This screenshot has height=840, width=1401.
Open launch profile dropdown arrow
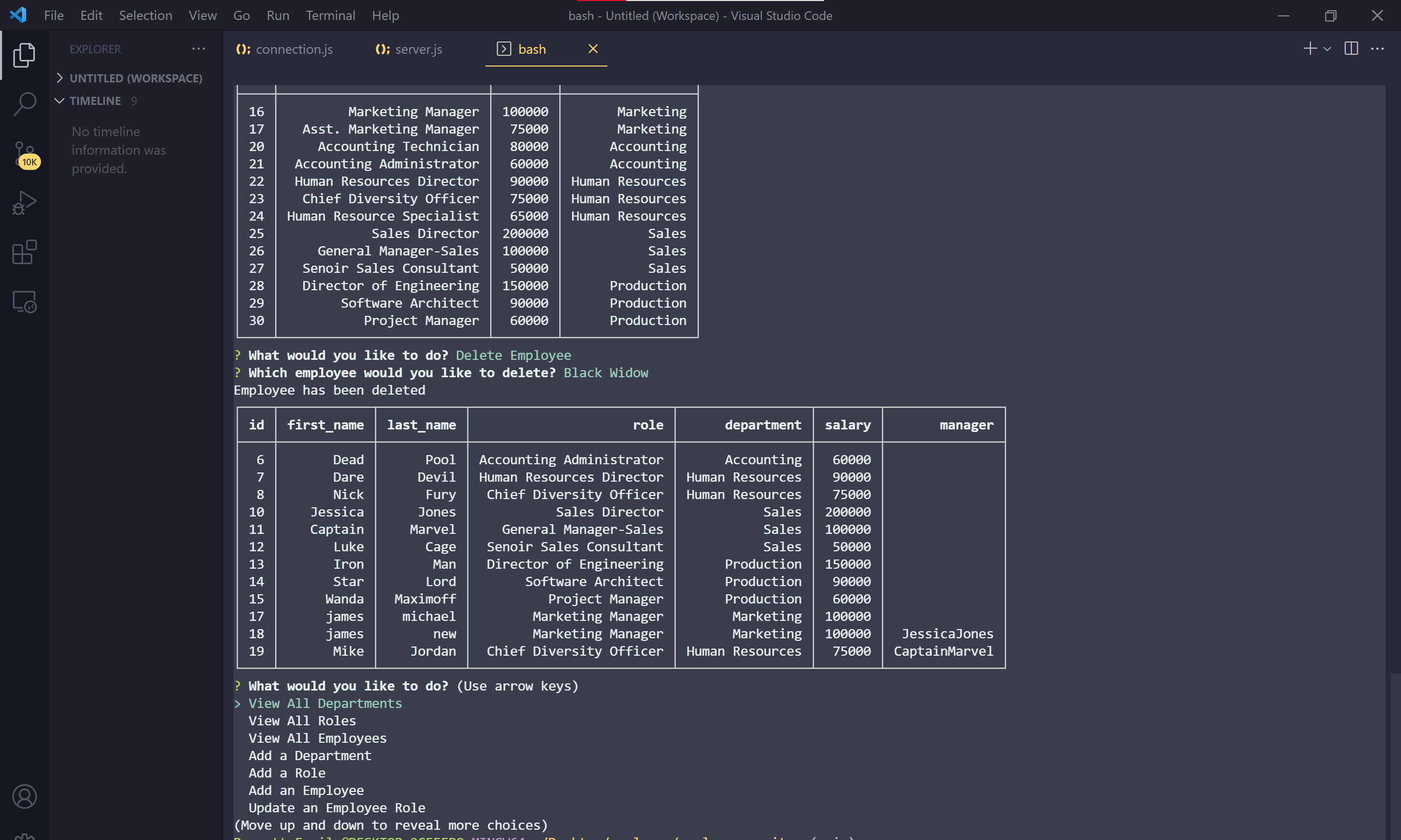1327,49
